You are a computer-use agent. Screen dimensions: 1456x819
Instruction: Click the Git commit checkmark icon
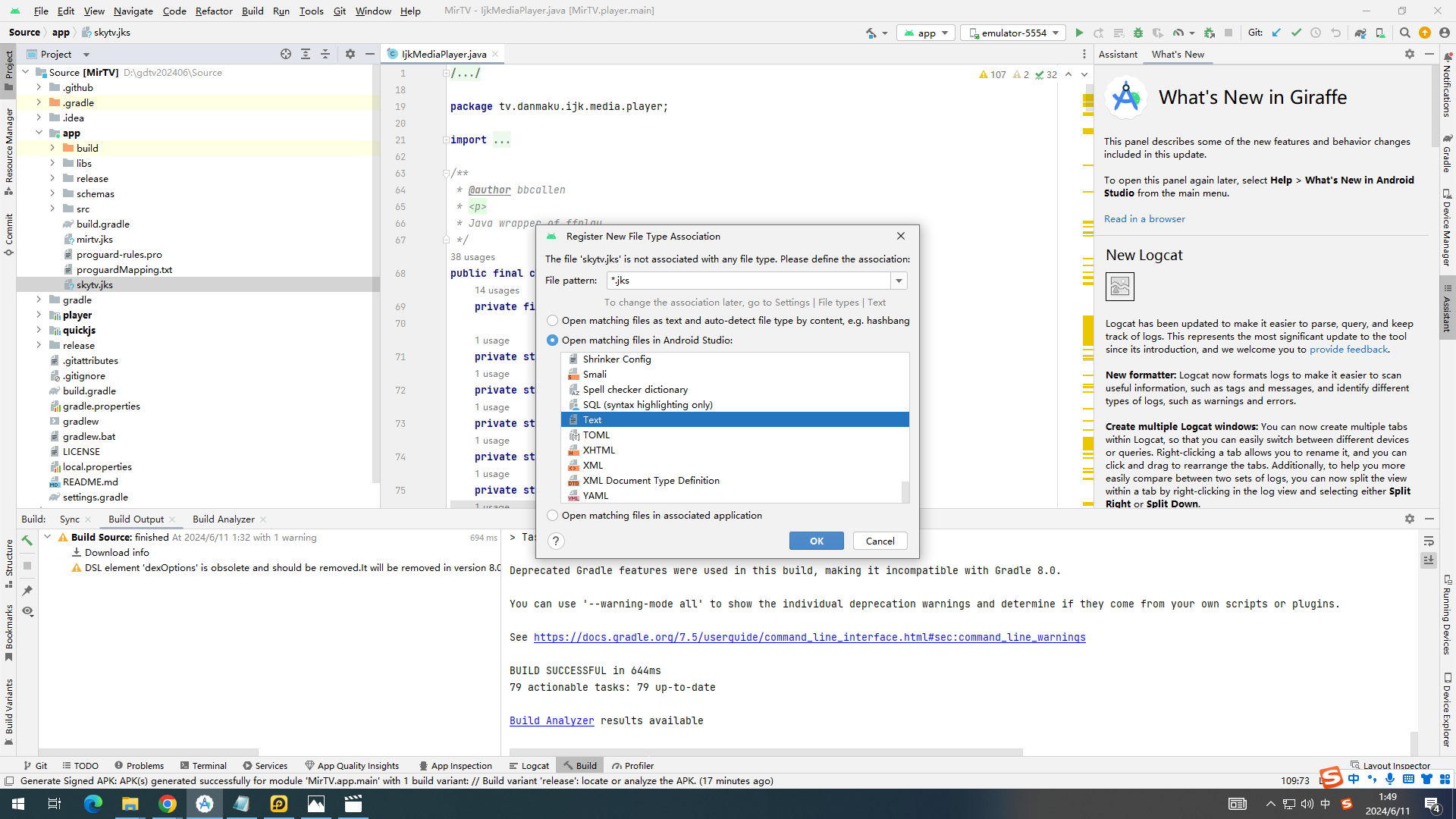[1296, 33]
